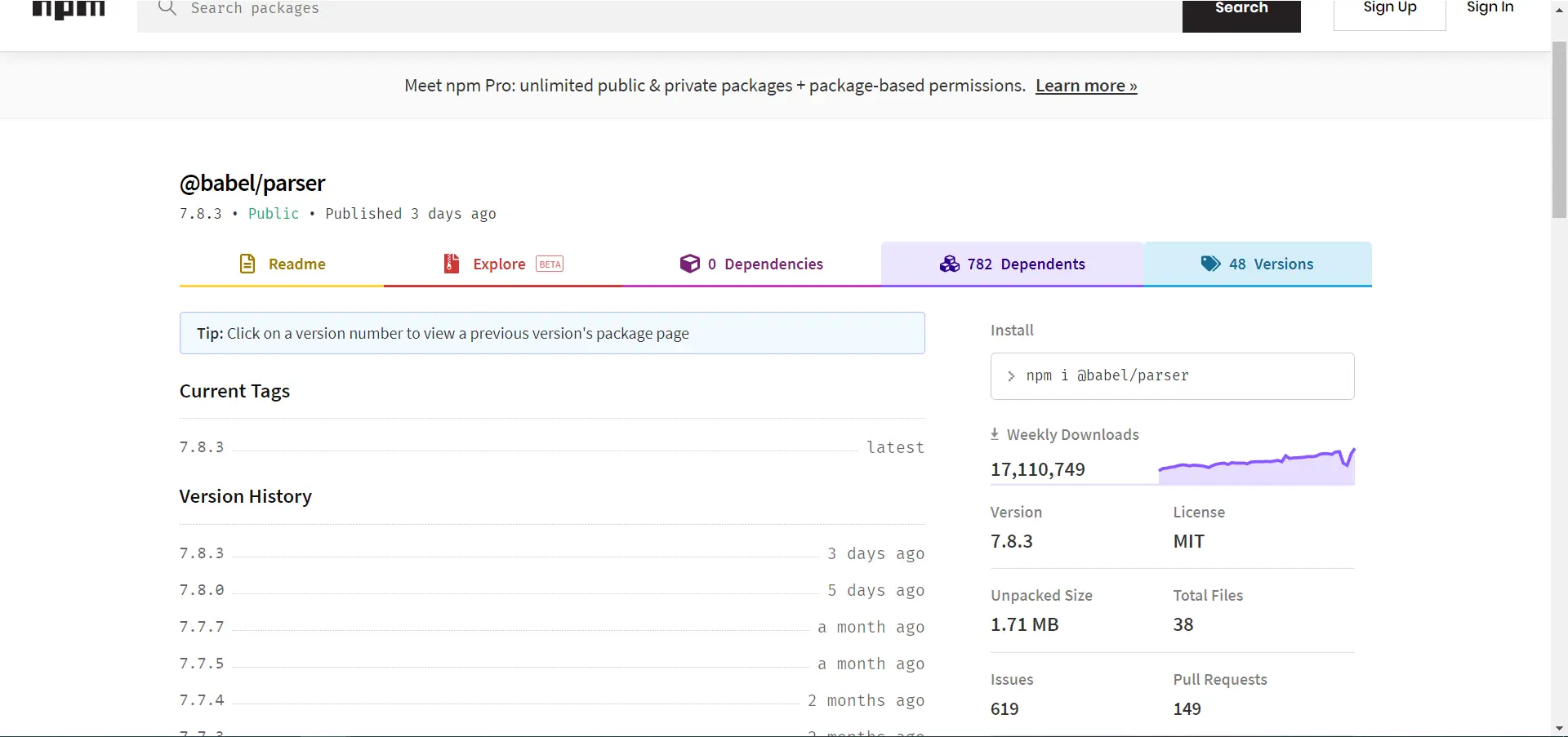Click the Weekly Downloads download icon
The height and width of the screenshot is (737, 1568).
point(995,434)
